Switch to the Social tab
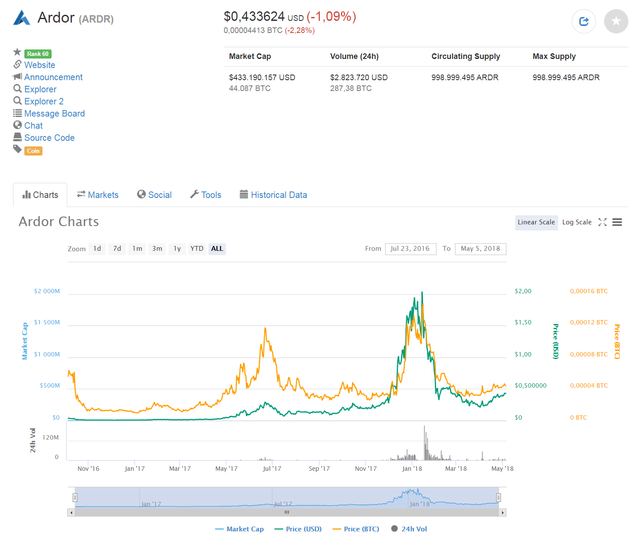 (x=154, y=195)
